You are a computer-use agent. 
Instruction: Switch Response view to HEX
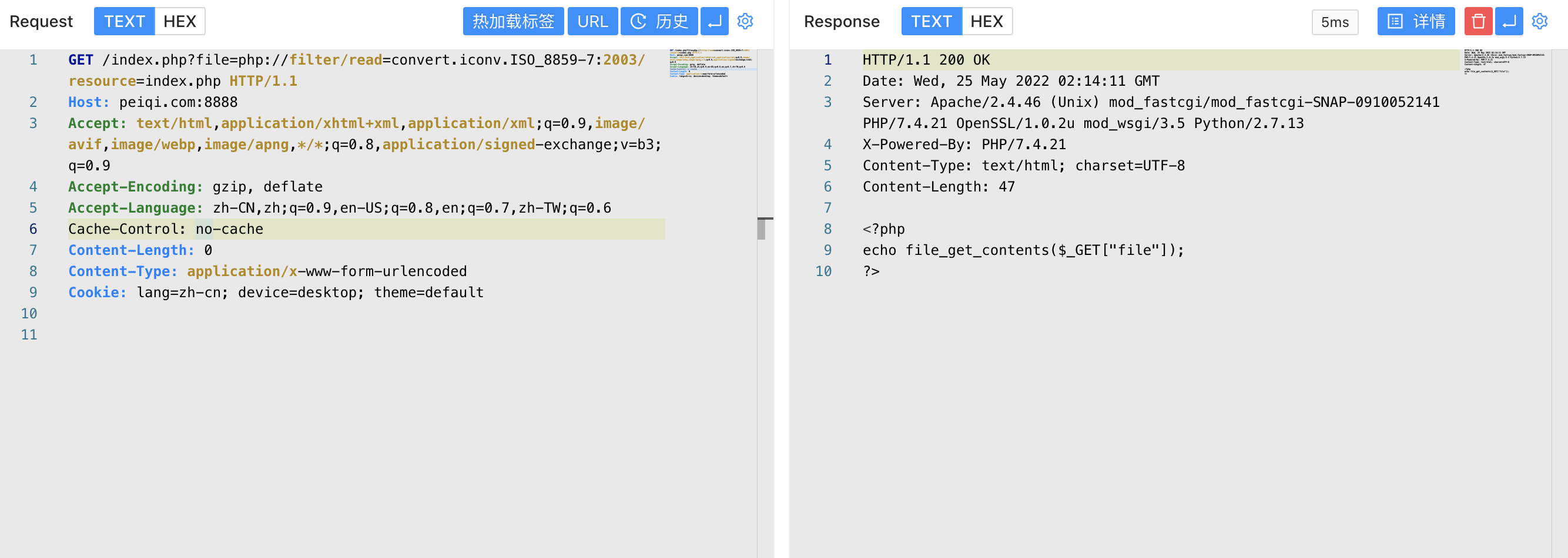click(987, 21)
